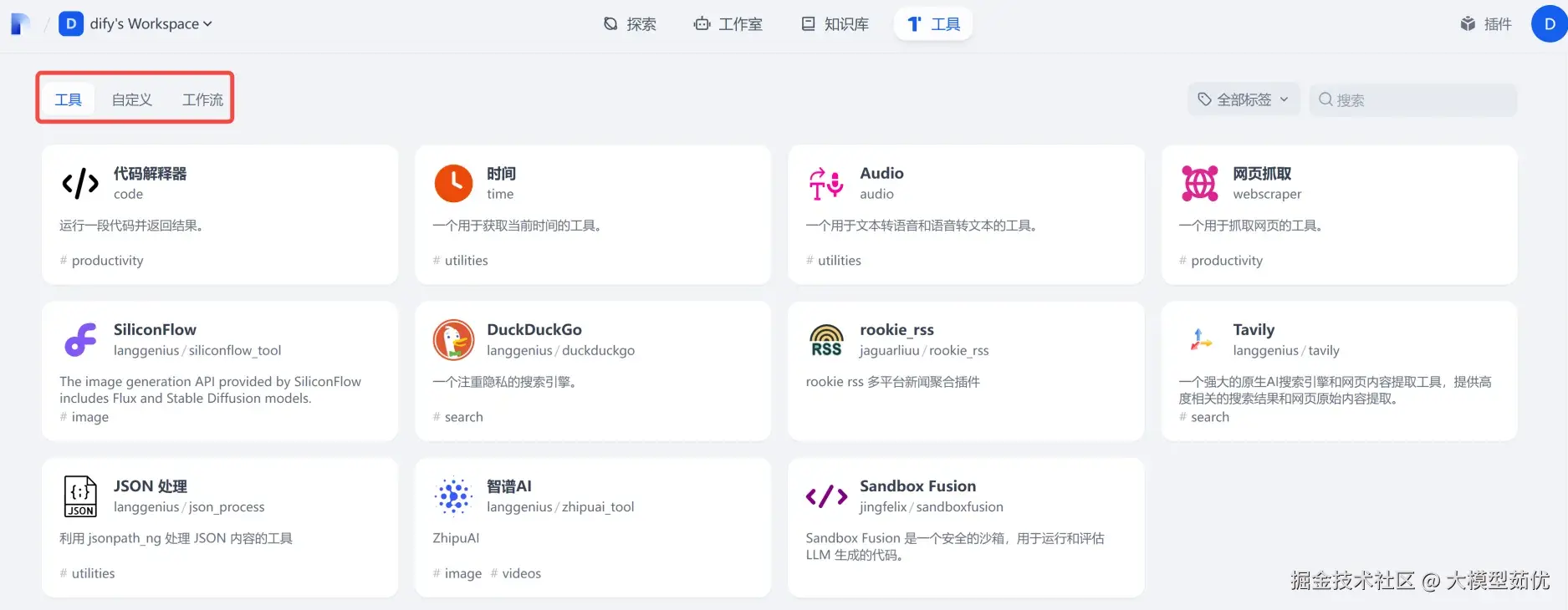This screenshot has width=1568, height=610.
Task: Switch to the 工作流 sub-tab
Action: tap(202, 100)
